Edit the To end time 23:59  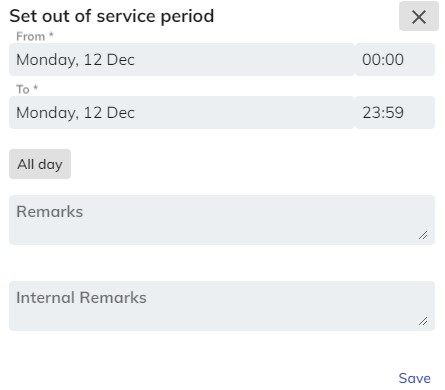coord(395,112)
